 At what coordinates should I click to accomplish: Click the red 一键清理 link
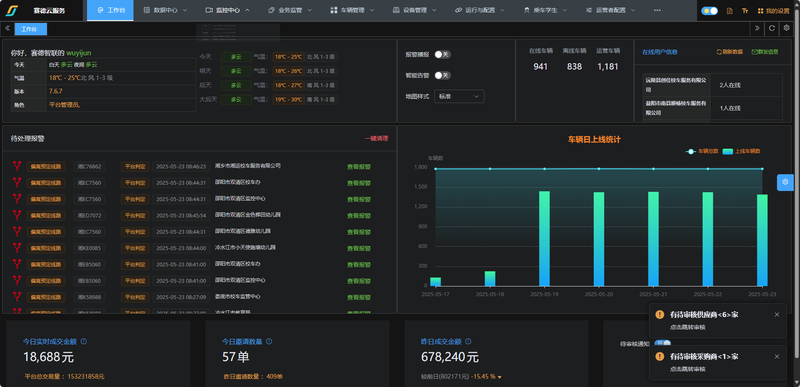376,138
